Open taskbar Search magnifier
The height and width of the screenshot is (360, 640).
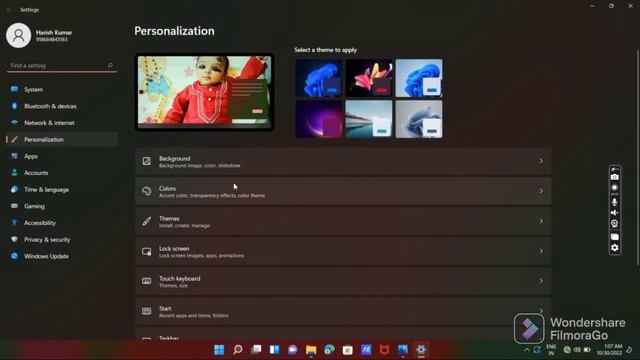coord(238,350)
